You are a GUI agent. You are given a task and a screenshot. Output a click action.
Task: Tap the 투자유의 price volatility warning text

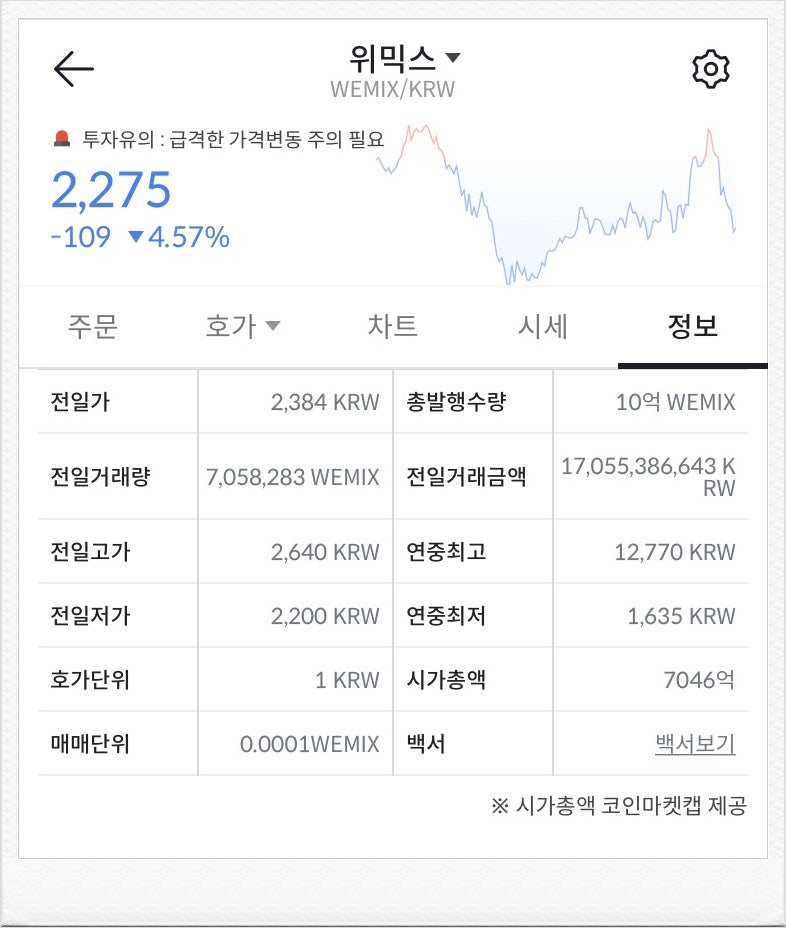[233, 139]
